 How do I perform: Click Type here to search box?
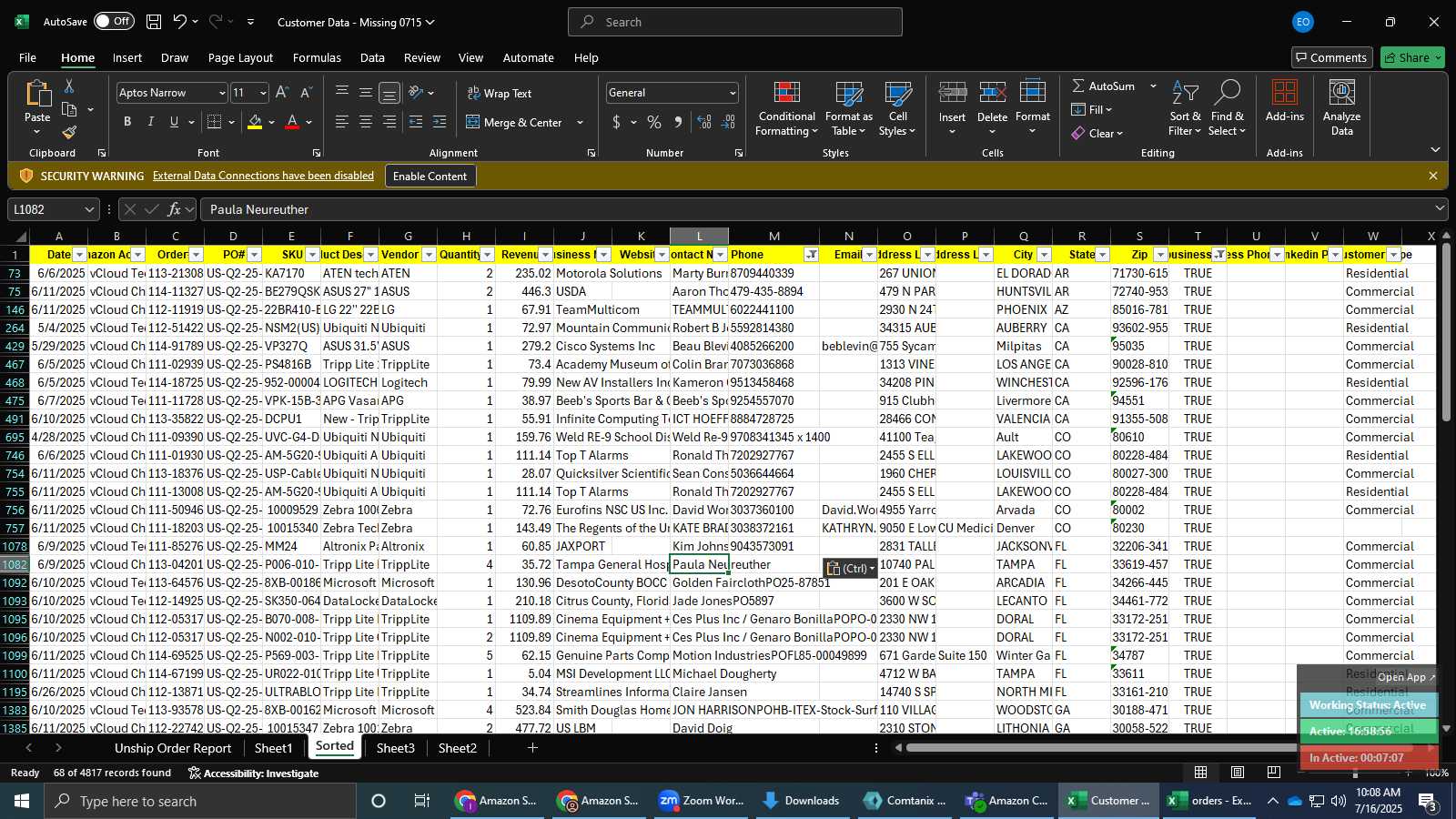point(200,801)
